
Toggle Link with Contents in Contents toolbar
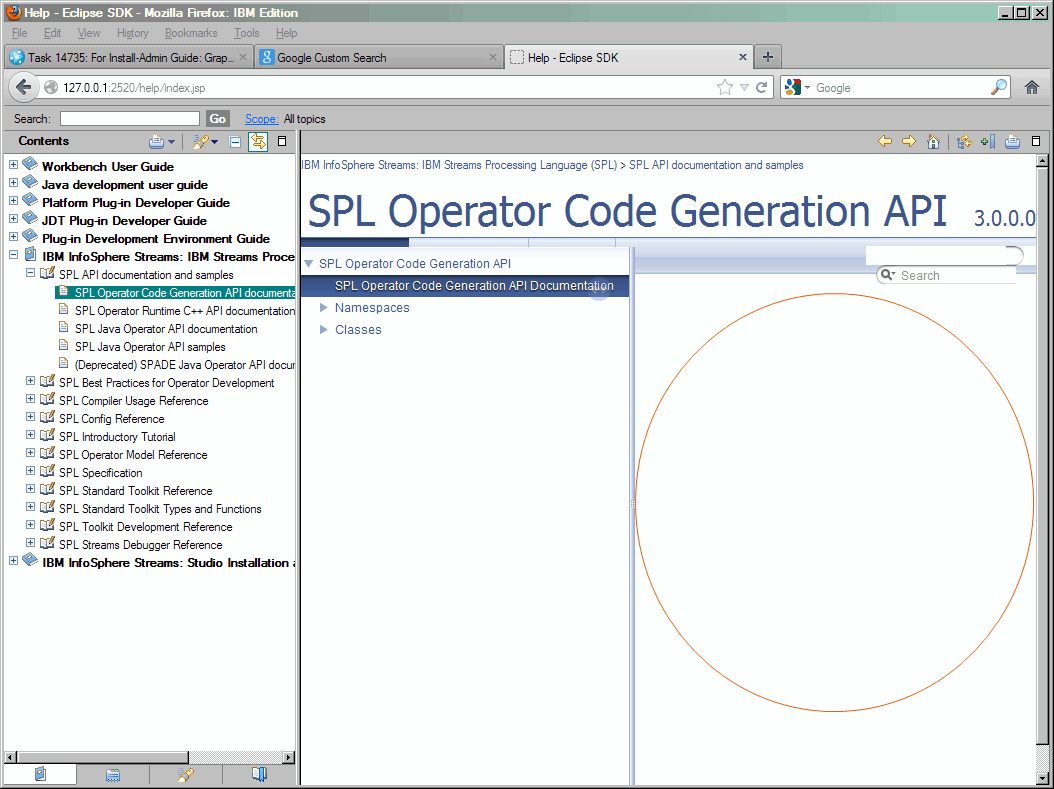[258, 141]
